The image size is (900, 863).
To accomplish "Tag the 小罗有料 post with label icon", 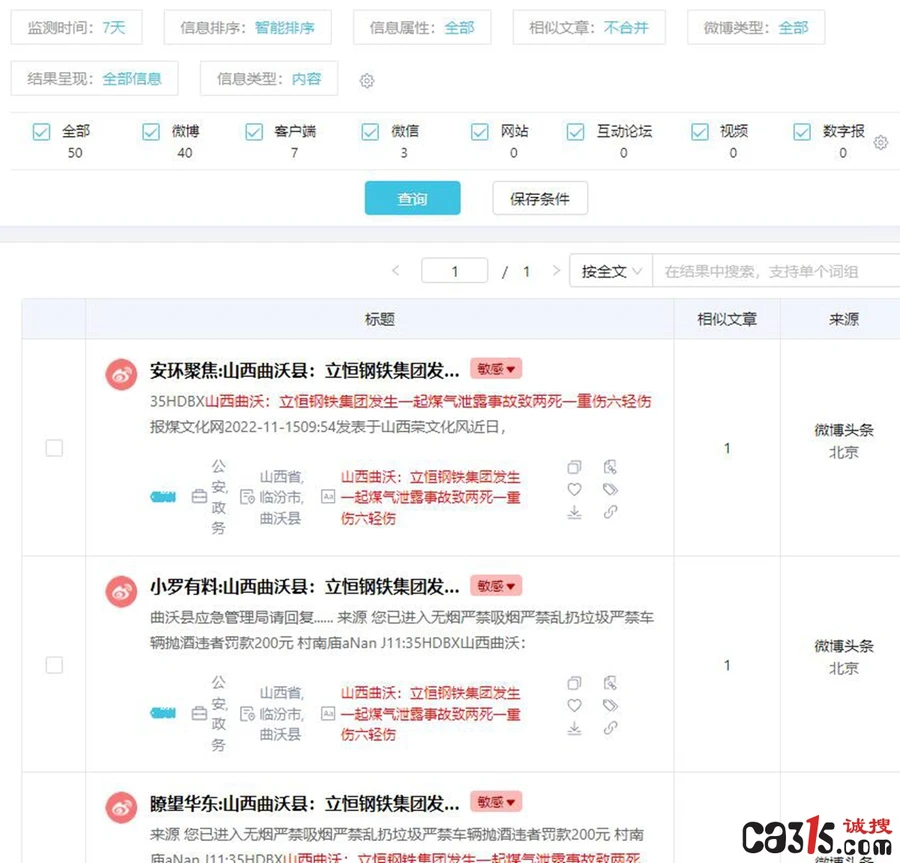I will [610, 705].
